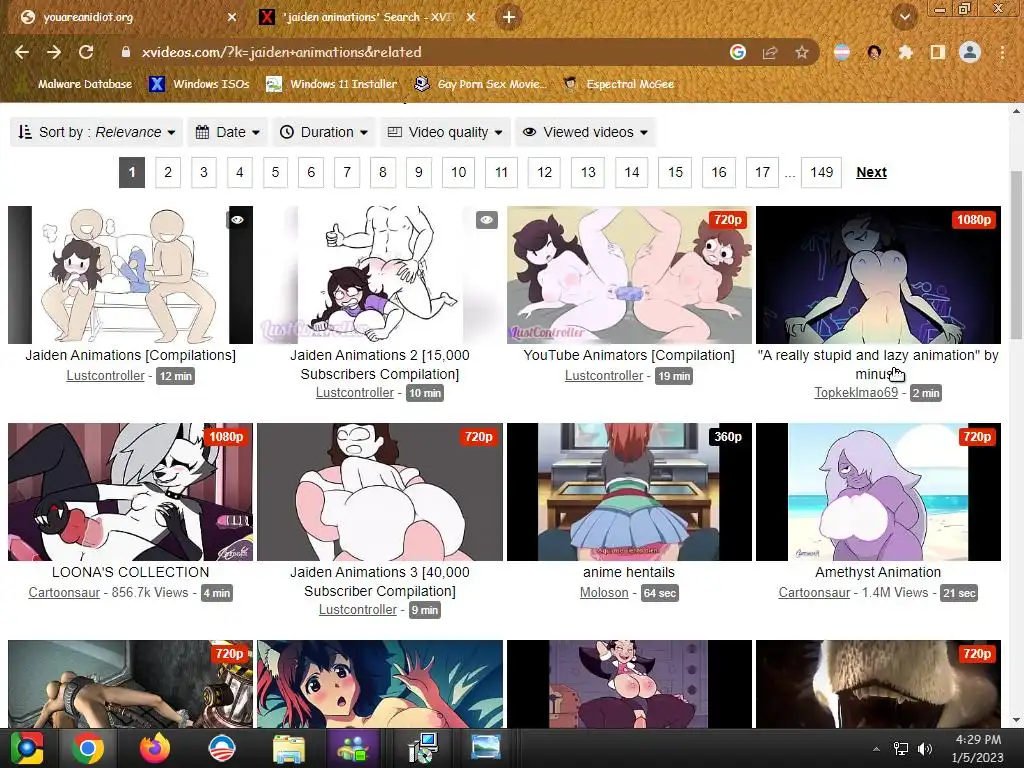
Task: Click the Next page link
Action: (871, 172)
